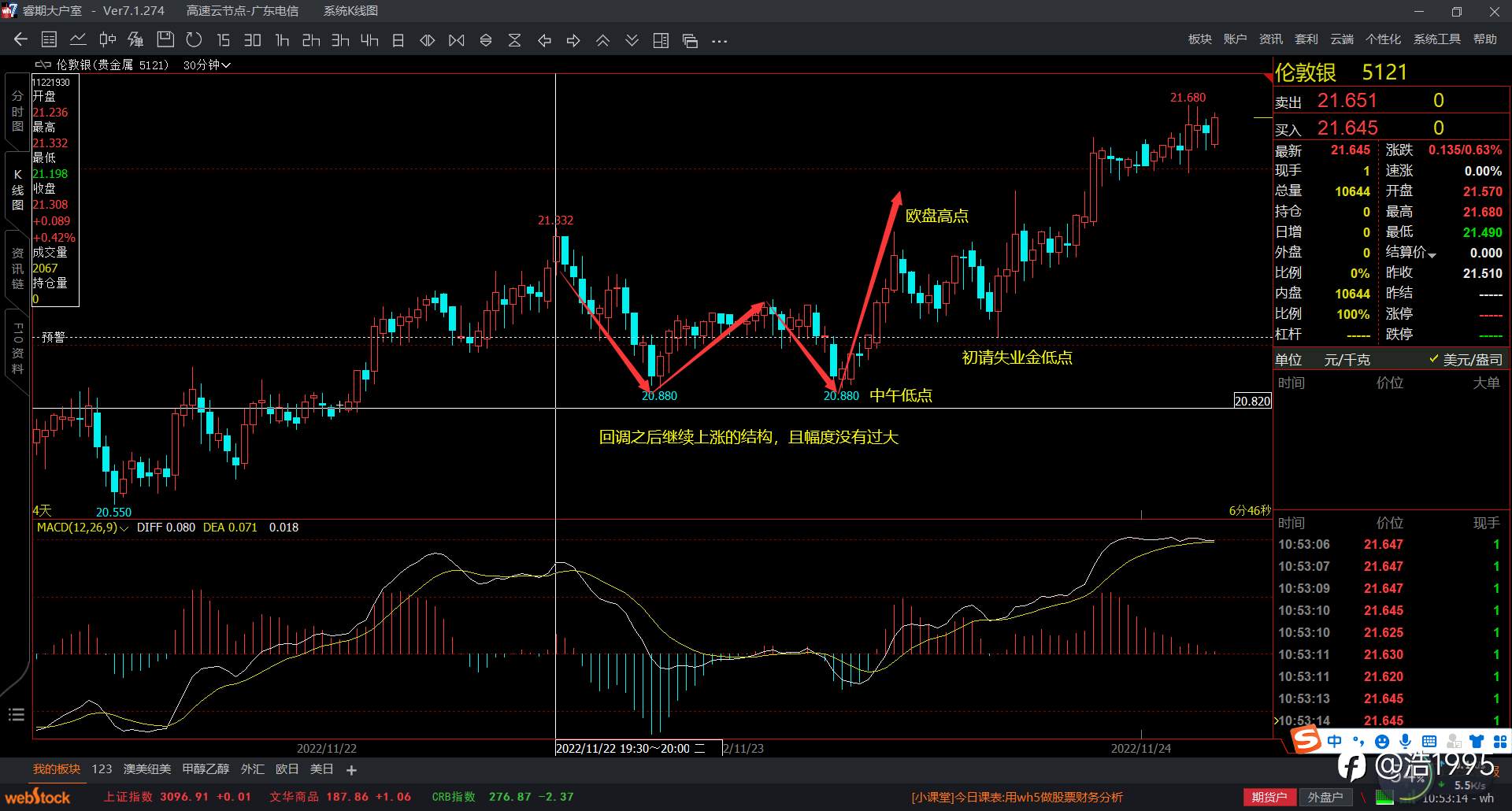1512x811 pixels.
Task: Click the refresh circular arrow icon
Action: click(x=194, y=39)
